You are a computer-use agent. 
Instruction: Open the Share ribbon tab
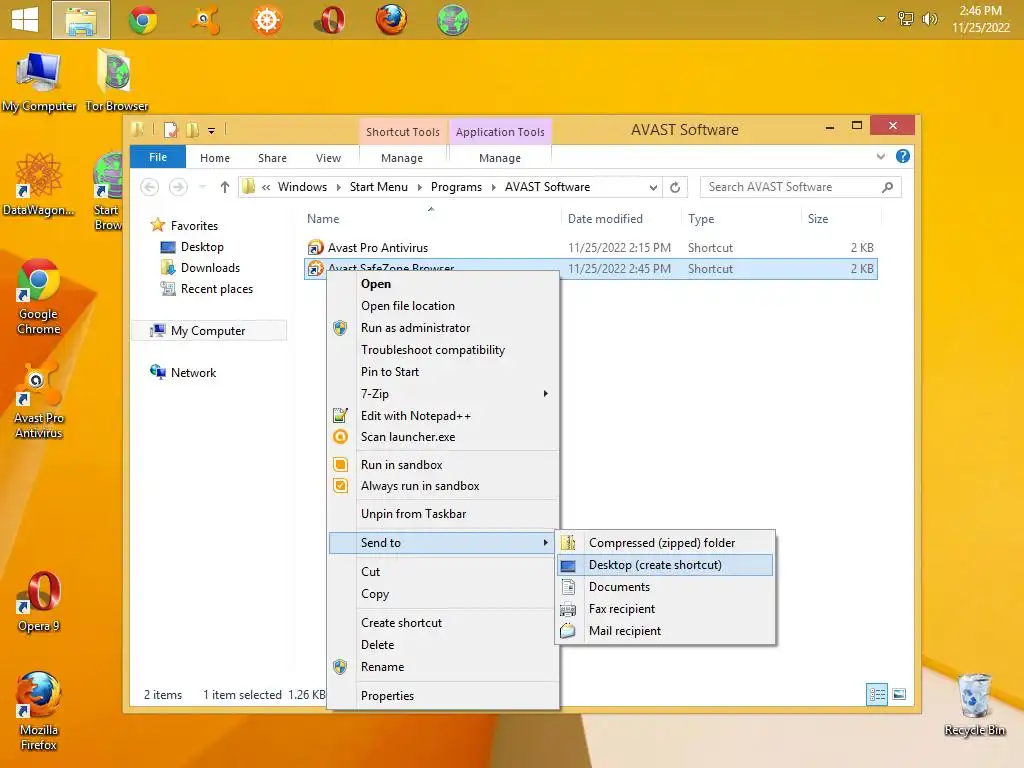tap(272, 158)
